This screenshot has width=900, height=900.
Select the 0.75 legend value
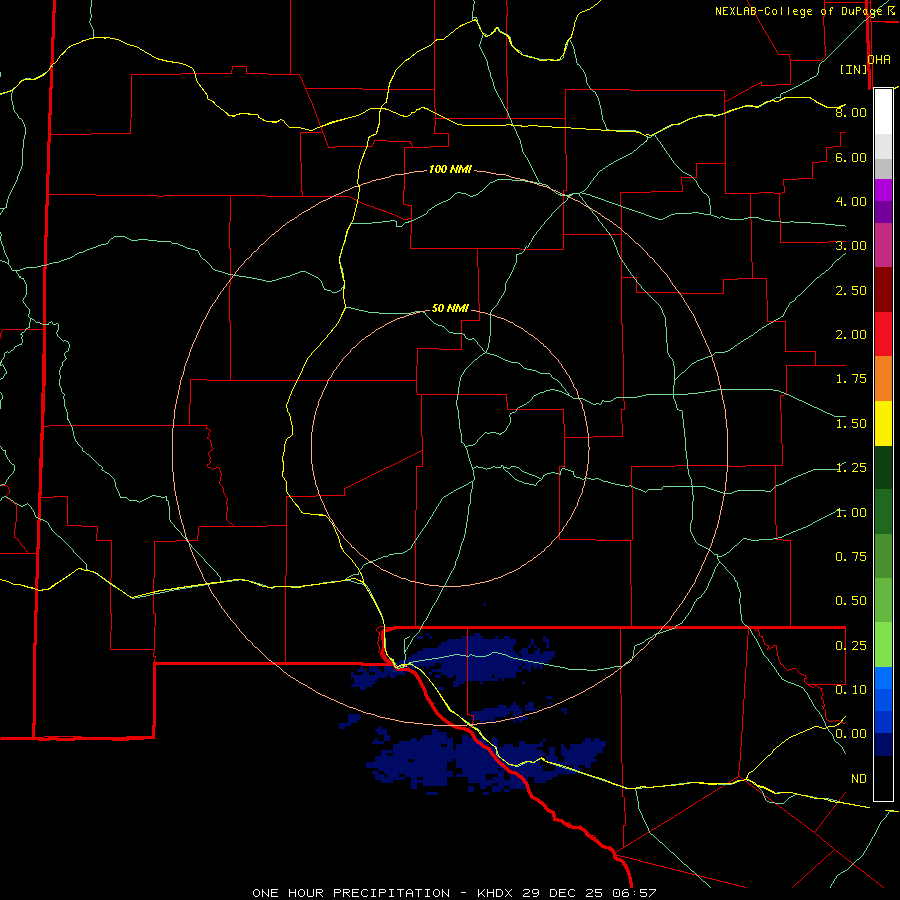[x=851, y=557]
